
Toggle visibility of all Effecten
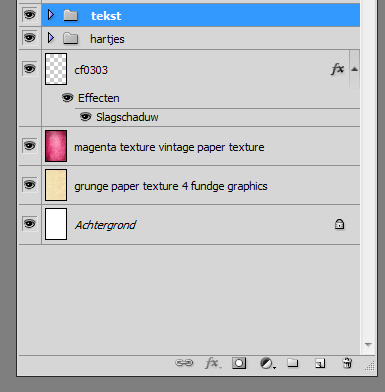coord(67,98)
